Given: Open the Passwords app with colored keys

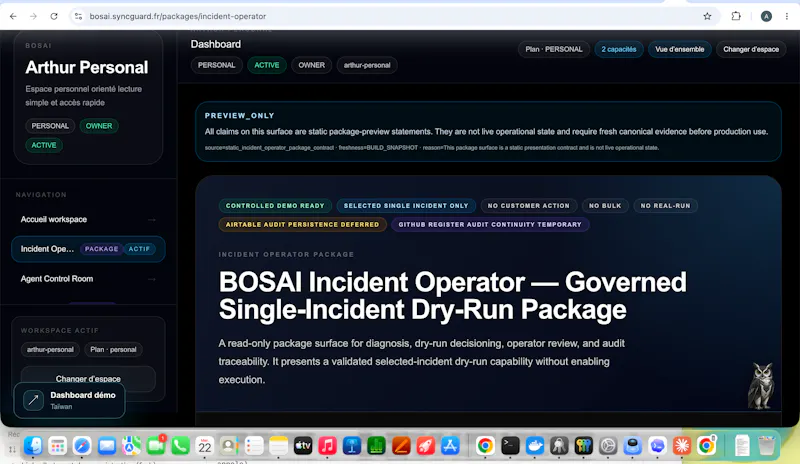Looking at the screenshot, I should [x=583, y=446].
